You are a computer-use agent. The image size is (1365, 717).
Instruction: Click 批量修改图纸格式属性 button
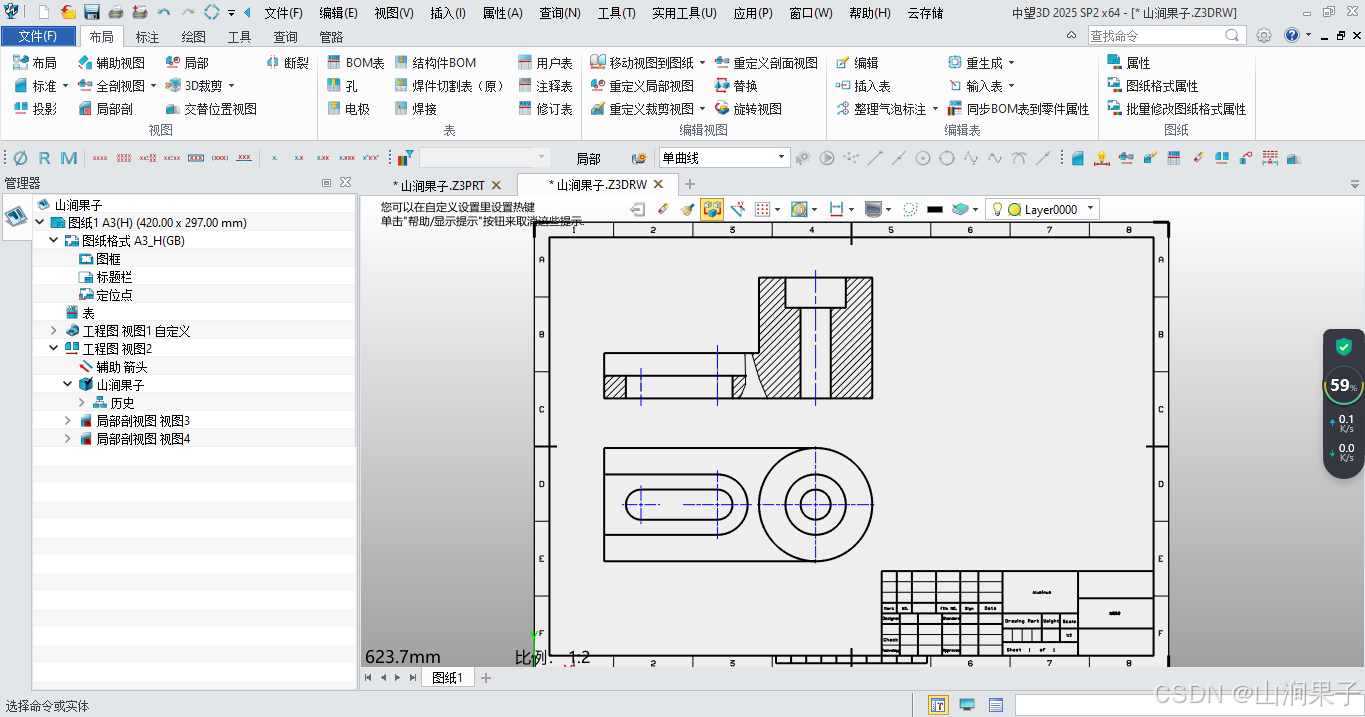tap(1177, 109)
